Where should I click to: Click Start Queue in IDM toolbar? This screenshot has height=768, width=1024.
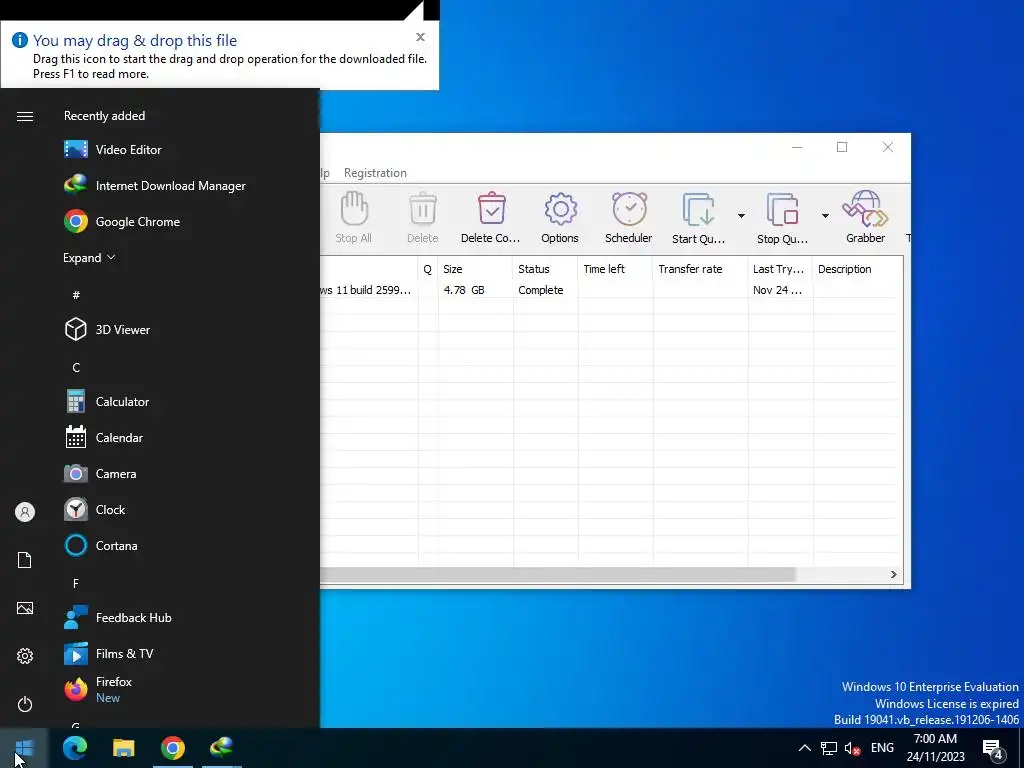pyautogui.click(x=698, y=218)
